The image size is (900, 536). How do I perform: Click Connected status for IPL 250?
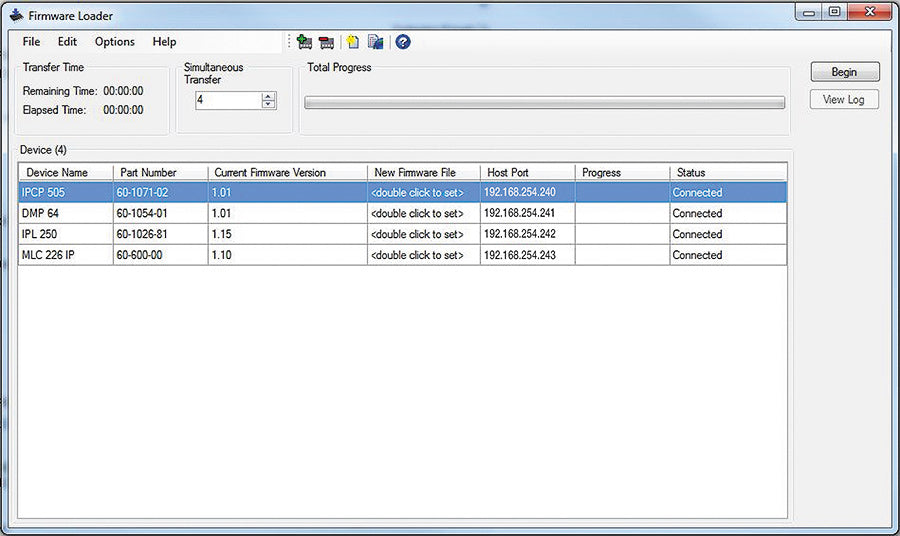pyautogui.click(x=697, y=234)
